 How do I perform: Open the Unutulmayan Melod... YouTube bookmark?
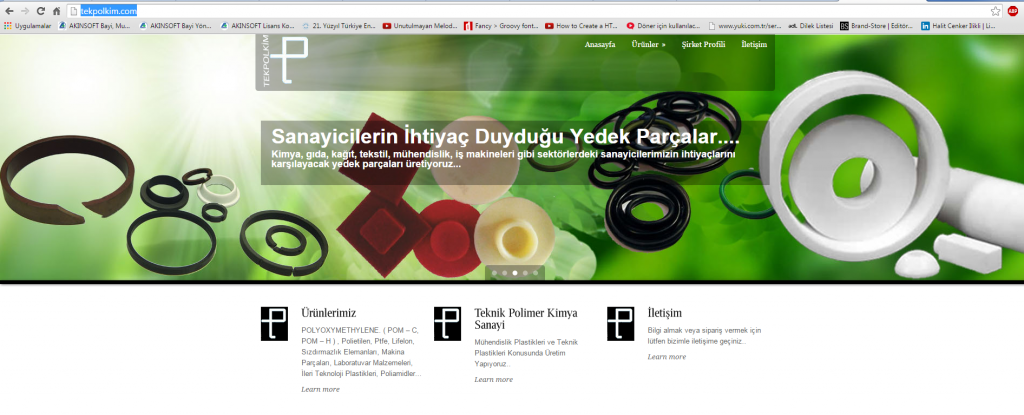pos(423,26)
